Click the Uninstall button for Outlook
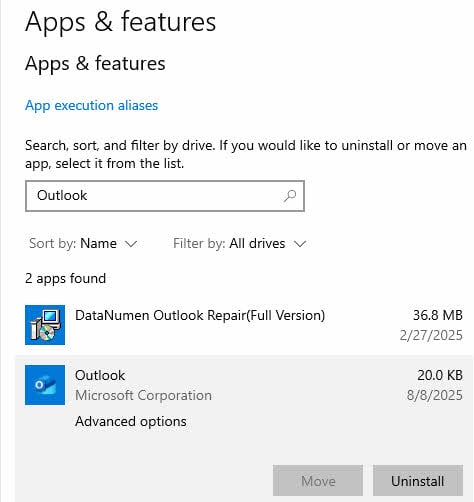This screenshot has height=502, width=474. tap(418, 481)
